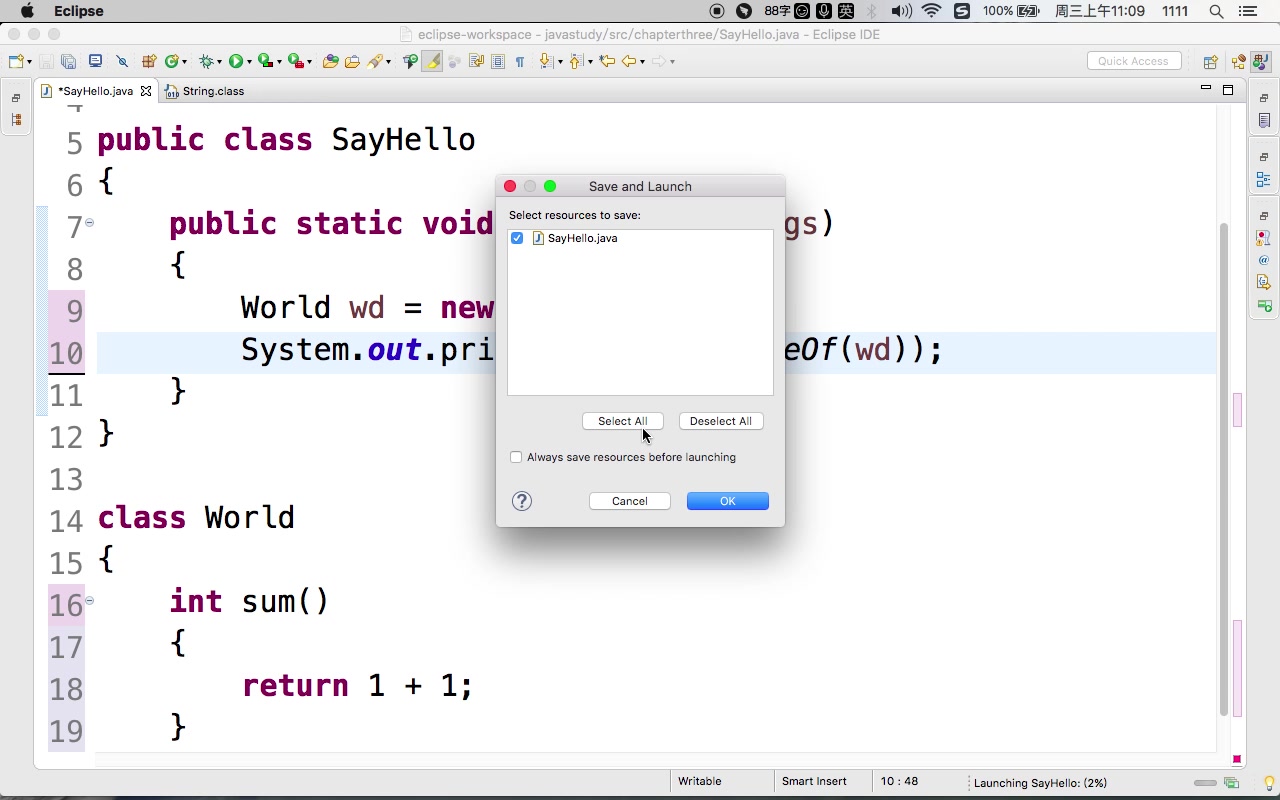Click the Previous Annotation arrow icon
Image resolution: width=1280 pixels, height=800 pixels.
[575, 61]
